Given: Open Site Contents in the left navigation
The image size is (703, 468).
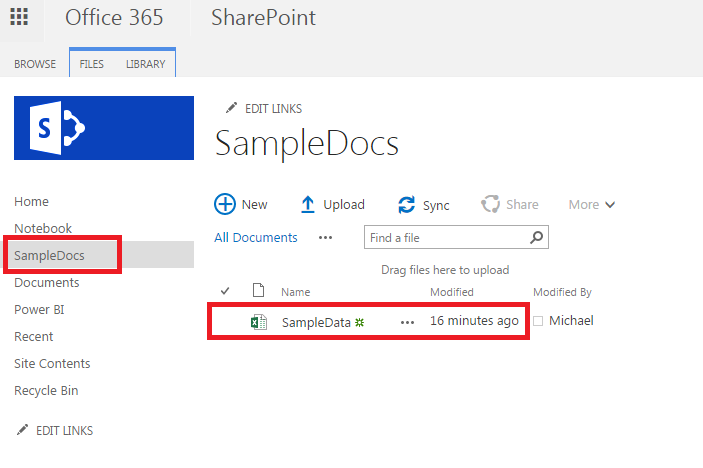Looking at the screenshot, I should point(52,363).
